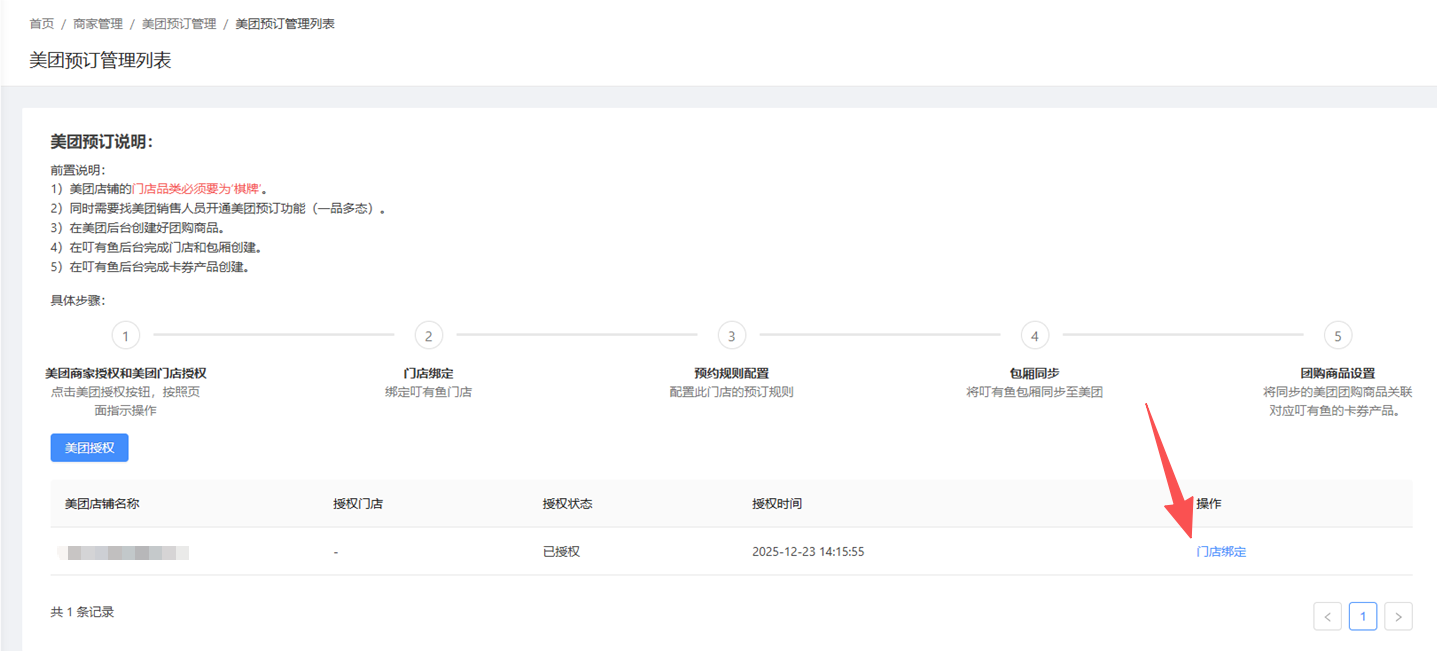
Task: Click 授权时间 column header
Action: pyautogui.click(x=777, y=504)
